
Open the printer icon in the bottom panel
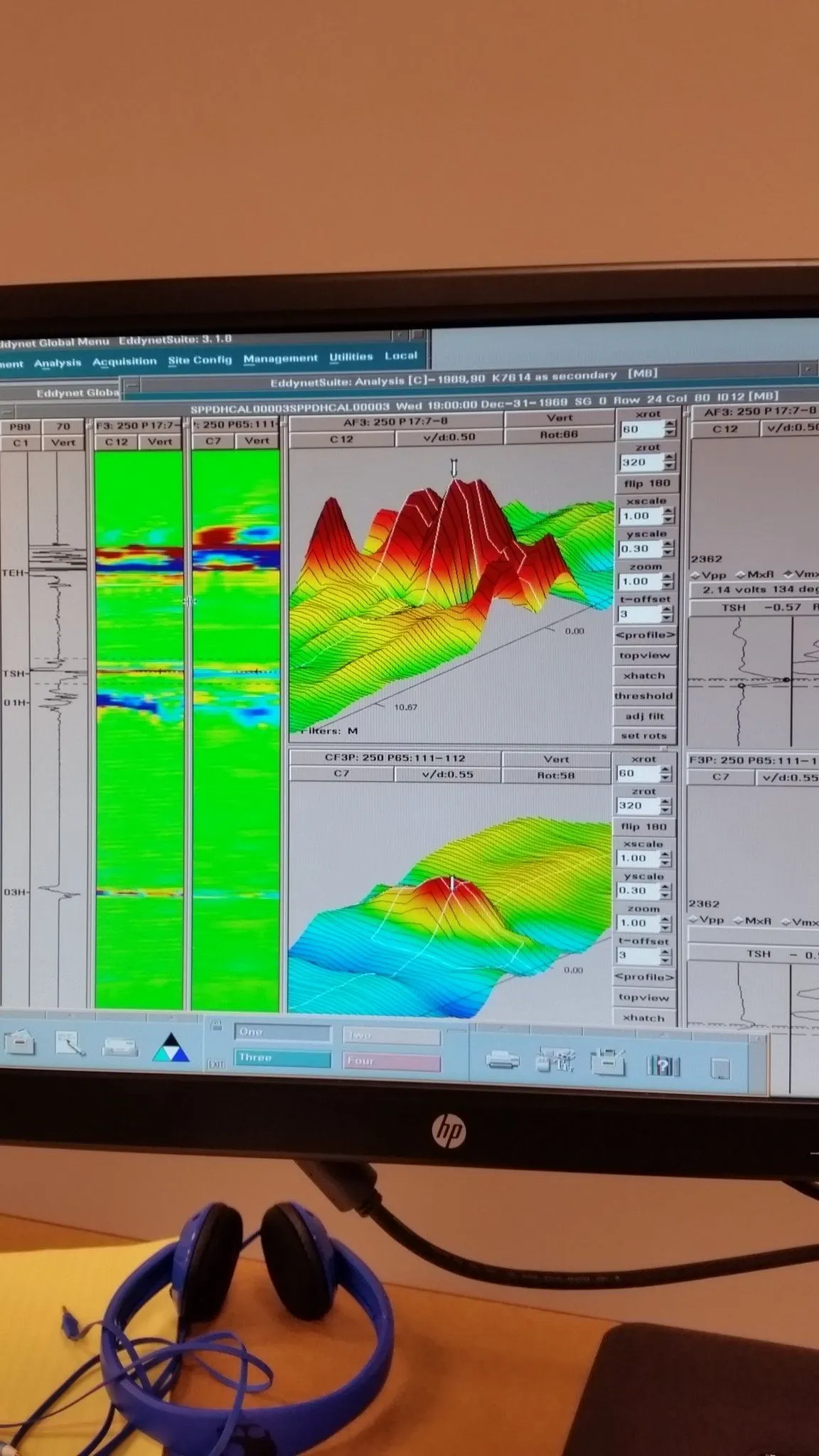coord(503,1061)
